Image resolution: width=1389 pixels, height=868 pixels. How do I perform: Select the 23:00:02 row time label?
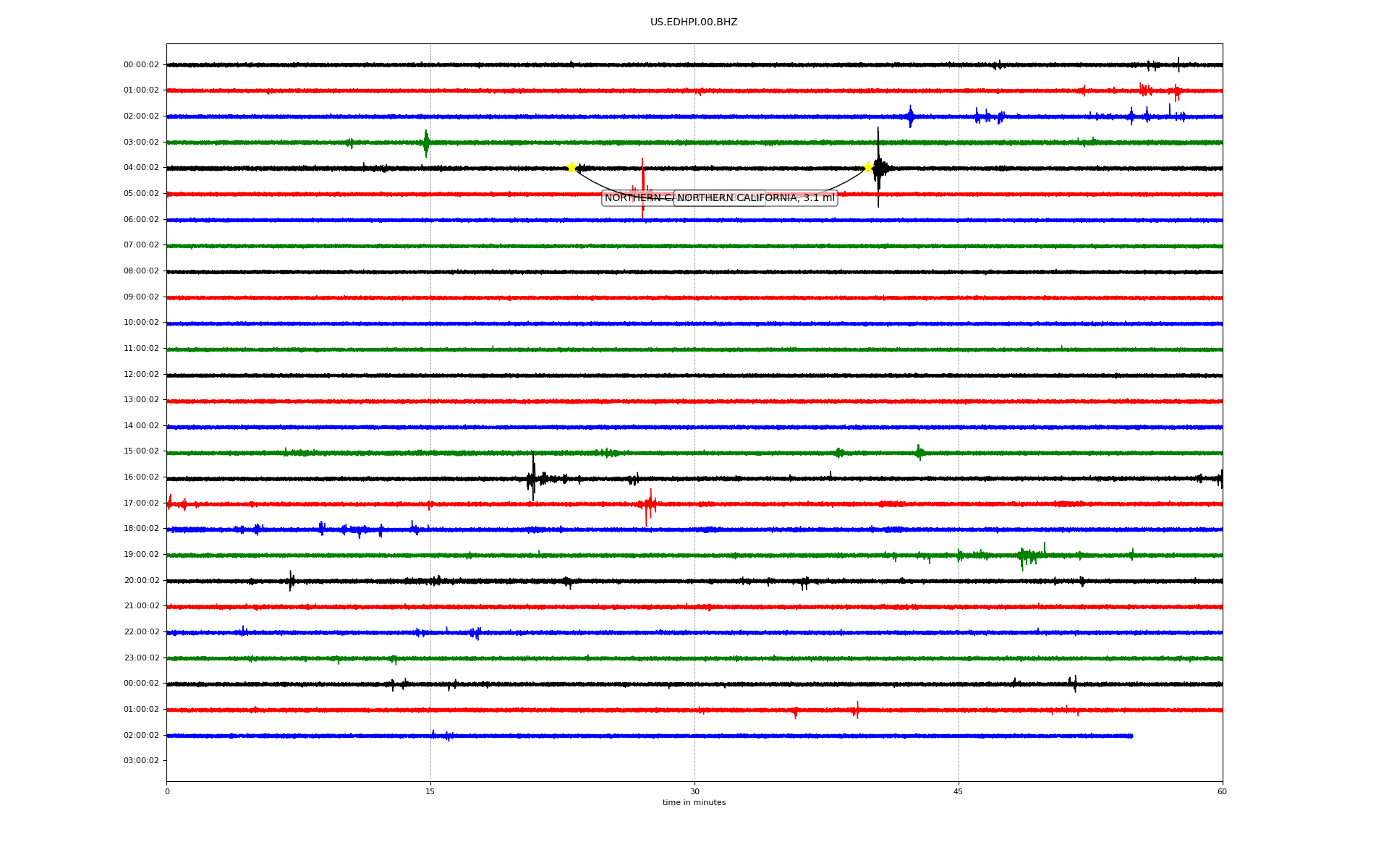pyautogui.click(x=141, y=658)
